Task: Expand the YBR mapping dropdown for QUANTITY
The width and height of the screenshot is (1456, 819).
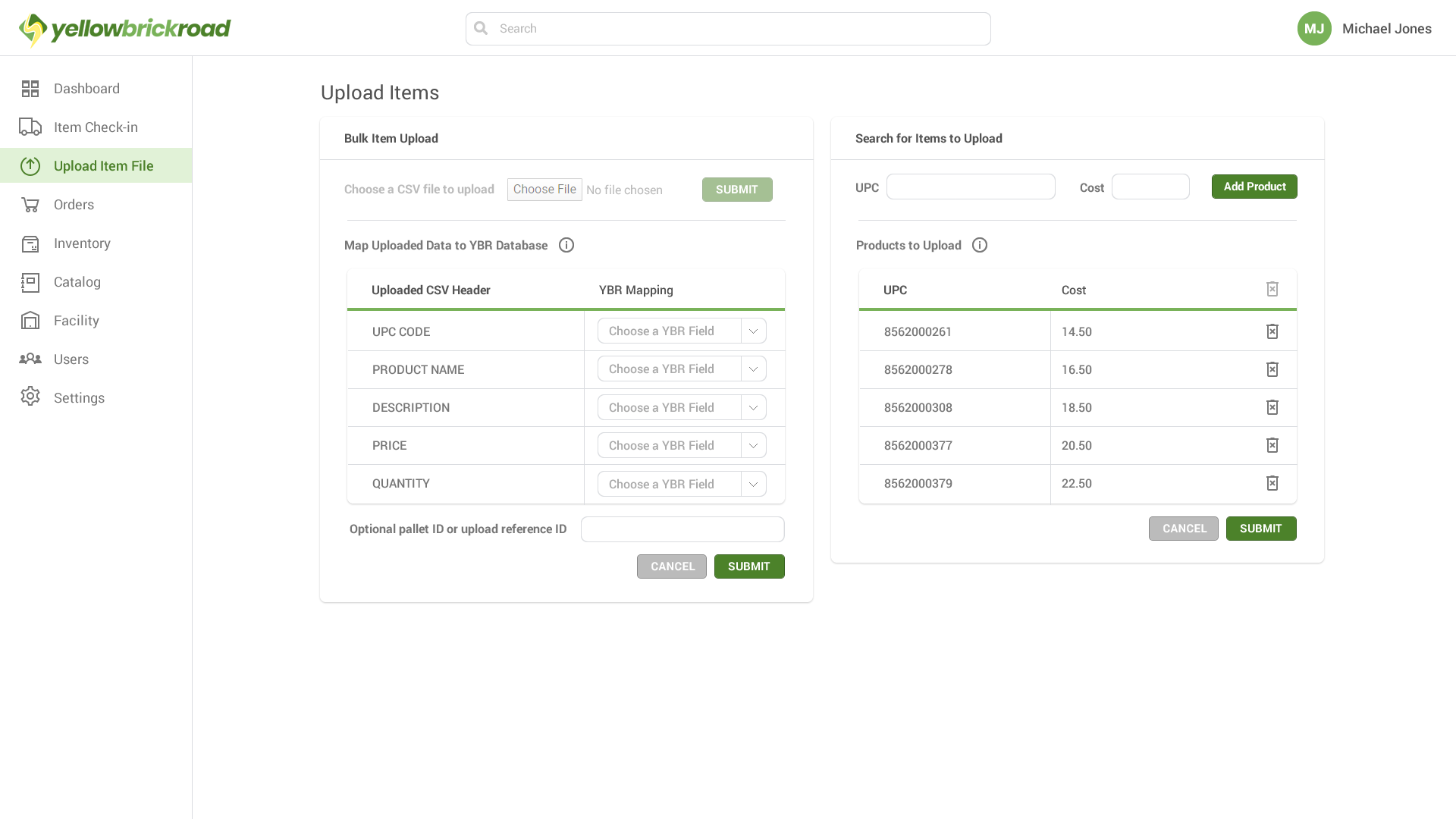Action: coord(753,484)
